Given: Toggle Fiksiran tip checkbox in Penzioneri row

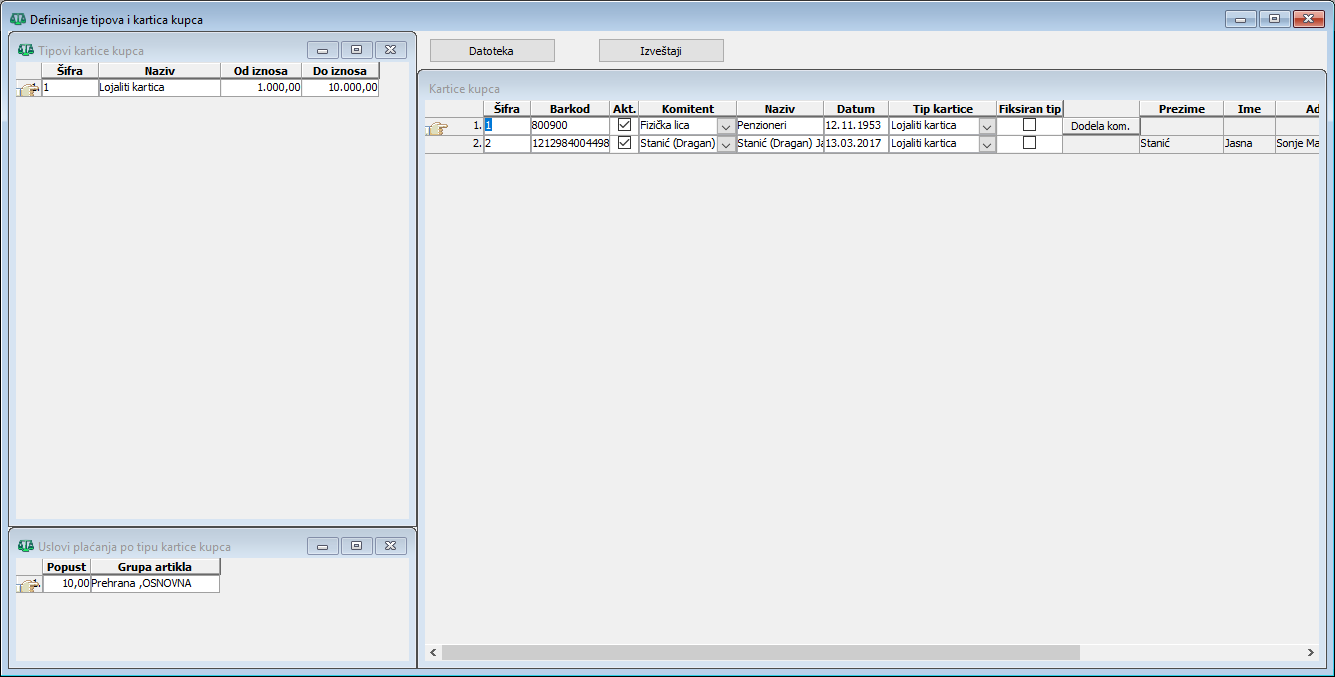Looking at the screenshot, I should 1029,125.
